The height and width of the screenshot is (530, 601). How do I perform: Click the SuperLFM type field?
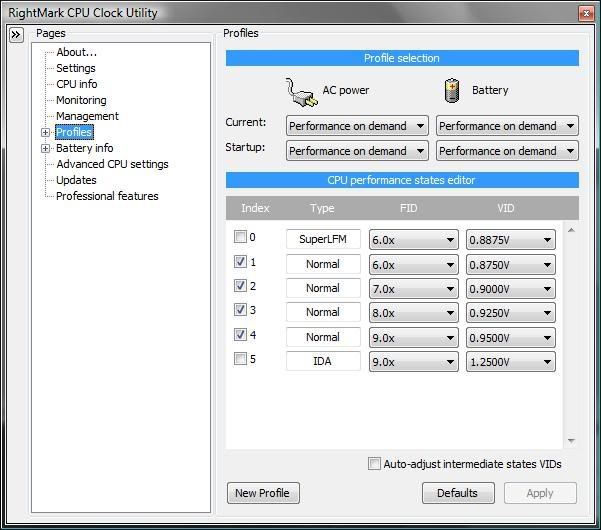(323, 239)
